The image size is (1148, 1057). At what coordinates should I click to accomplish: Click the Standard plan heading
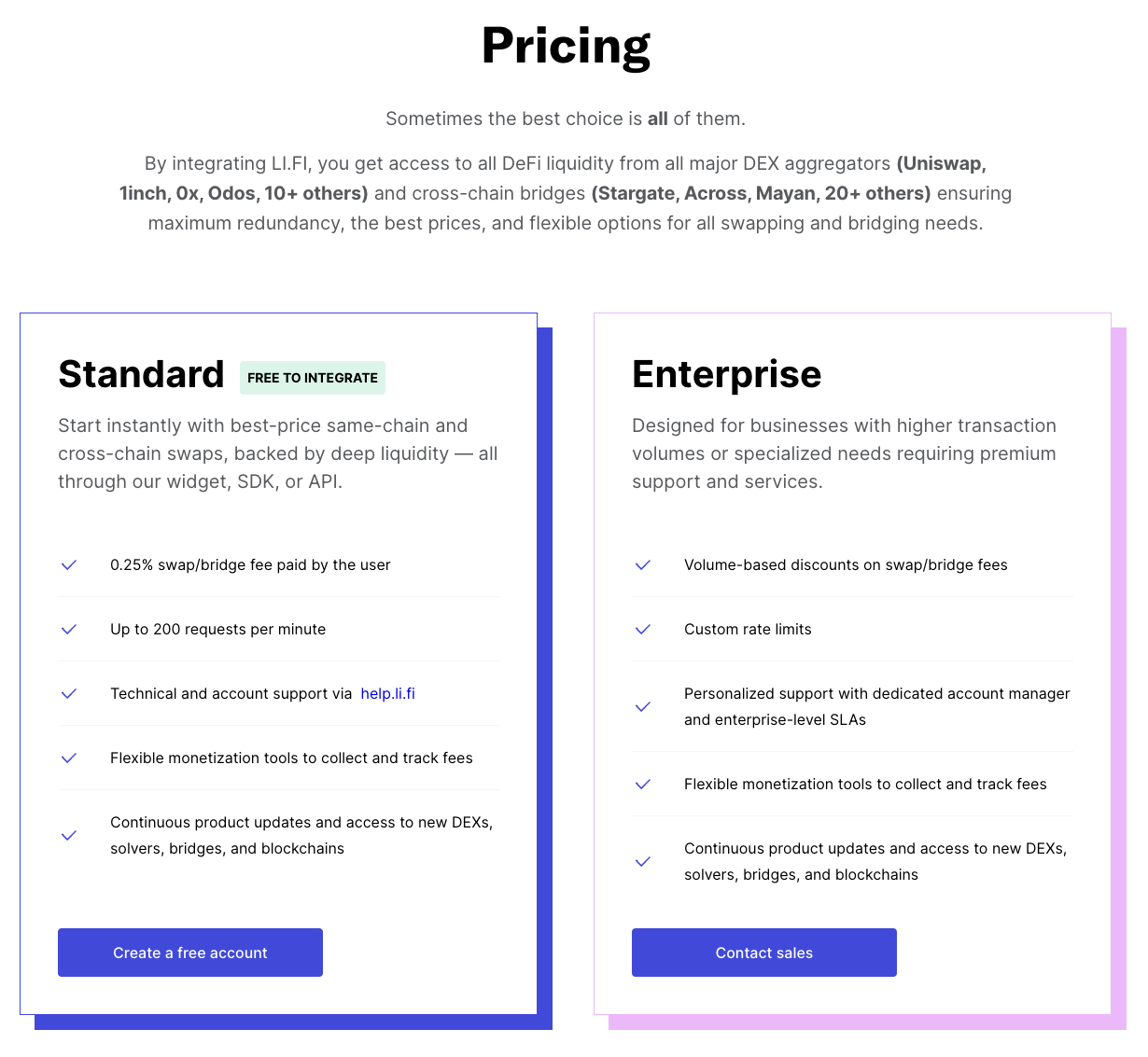coord(141,374)
